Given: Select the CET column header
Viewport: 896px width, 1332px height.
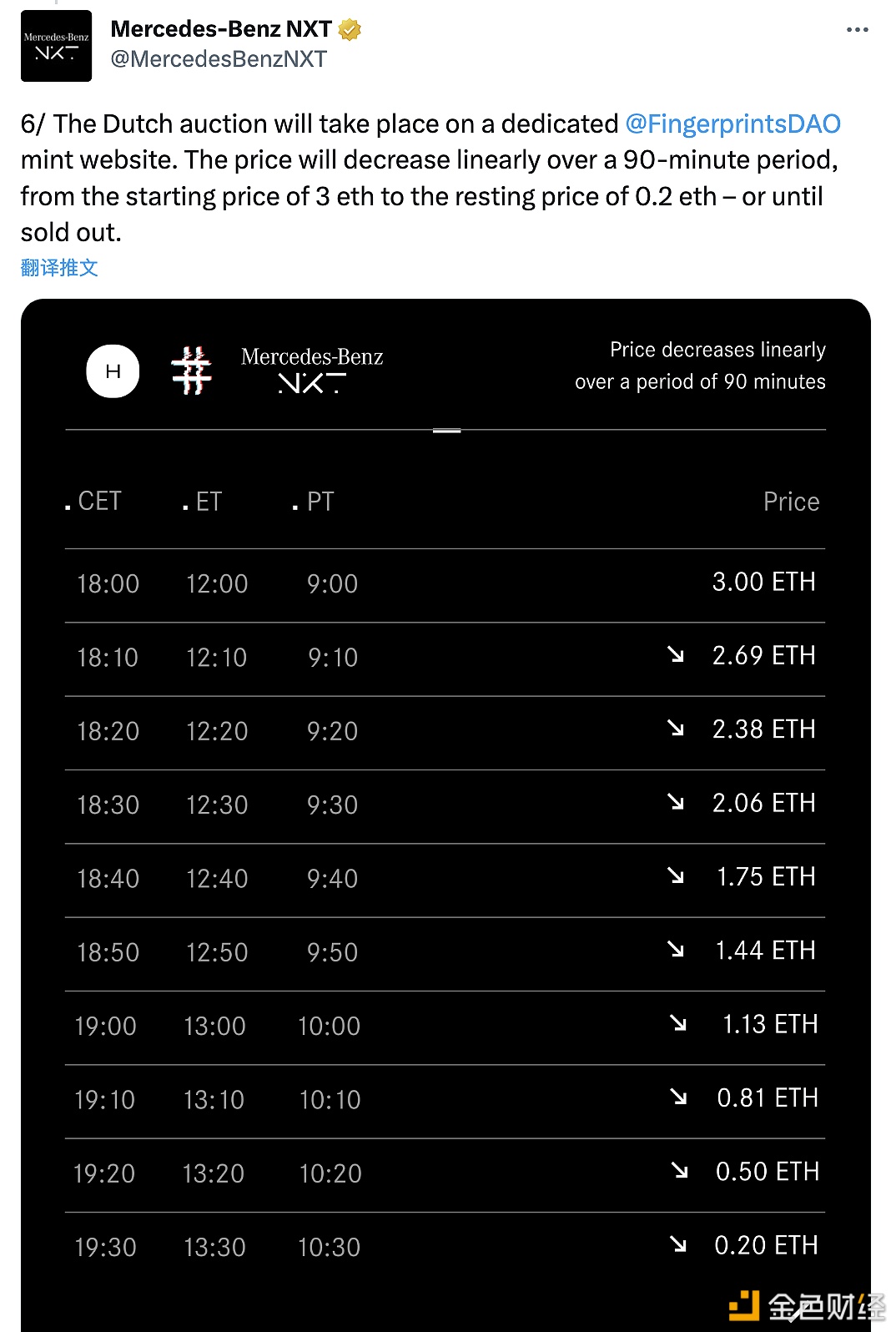Looking at the screenshot, I should 93,501.
